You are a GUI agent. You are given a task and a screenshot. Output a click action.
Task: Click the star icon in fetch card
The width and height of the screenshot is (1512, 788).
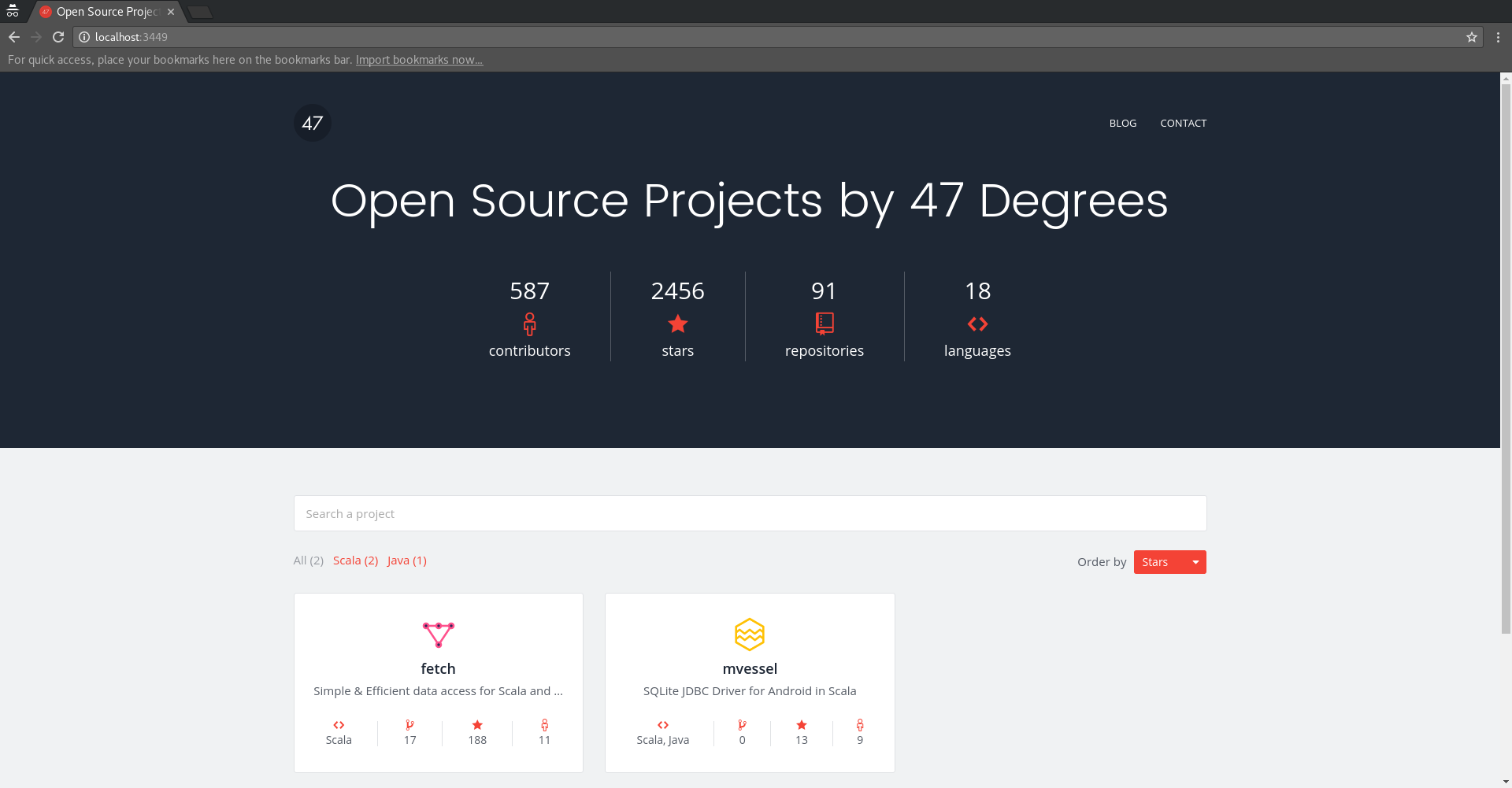(477, 725)
